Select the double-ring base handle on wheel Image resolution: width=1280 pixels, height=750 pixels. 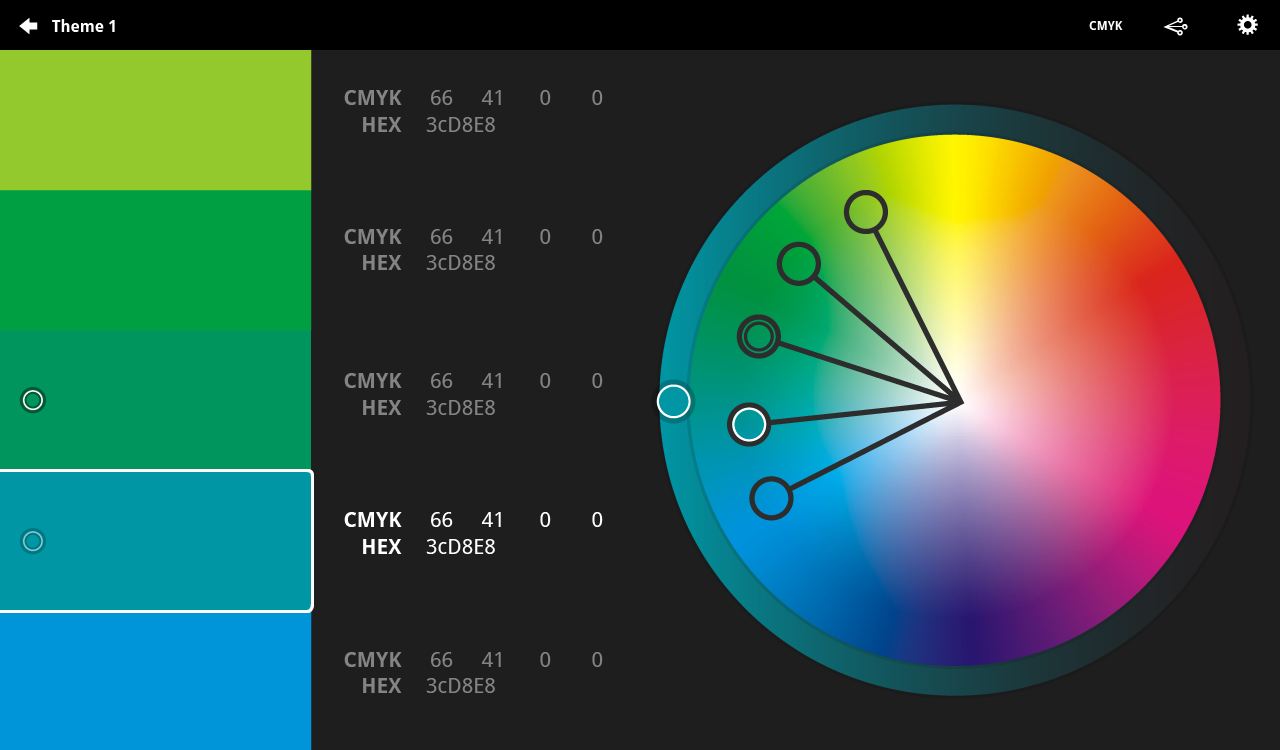pyautogui.click(x=759, y=337)
